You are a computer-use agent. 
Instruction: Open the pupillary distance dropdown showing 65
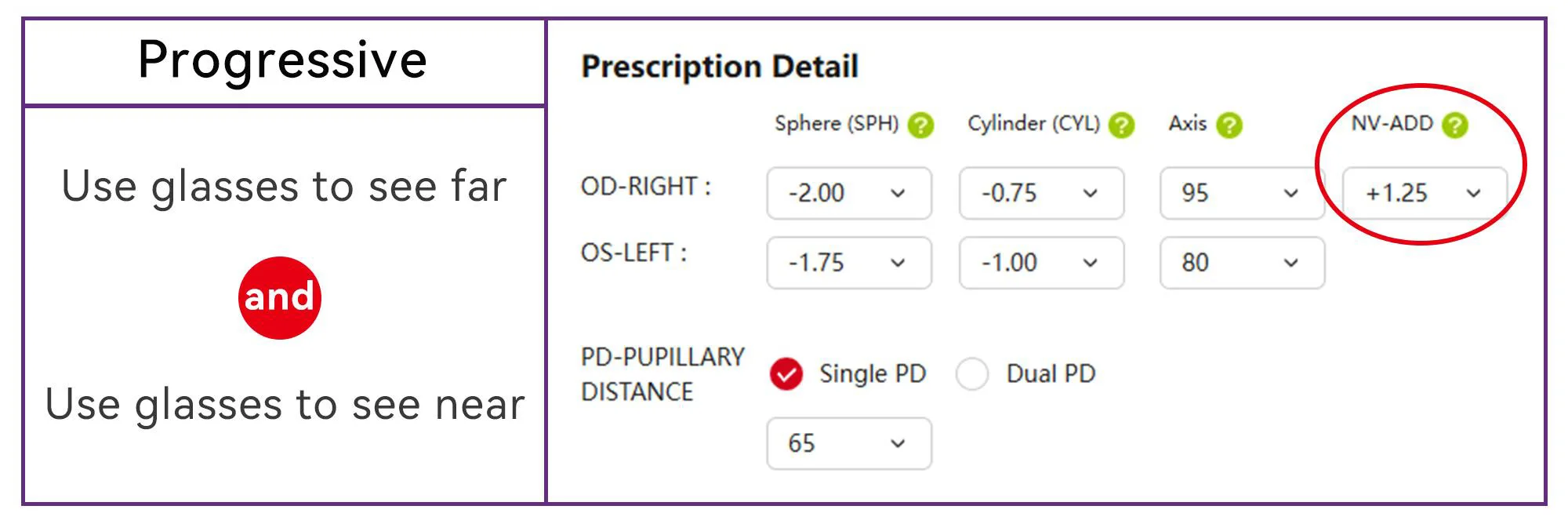pyautogui.click(x=849, y=444)
